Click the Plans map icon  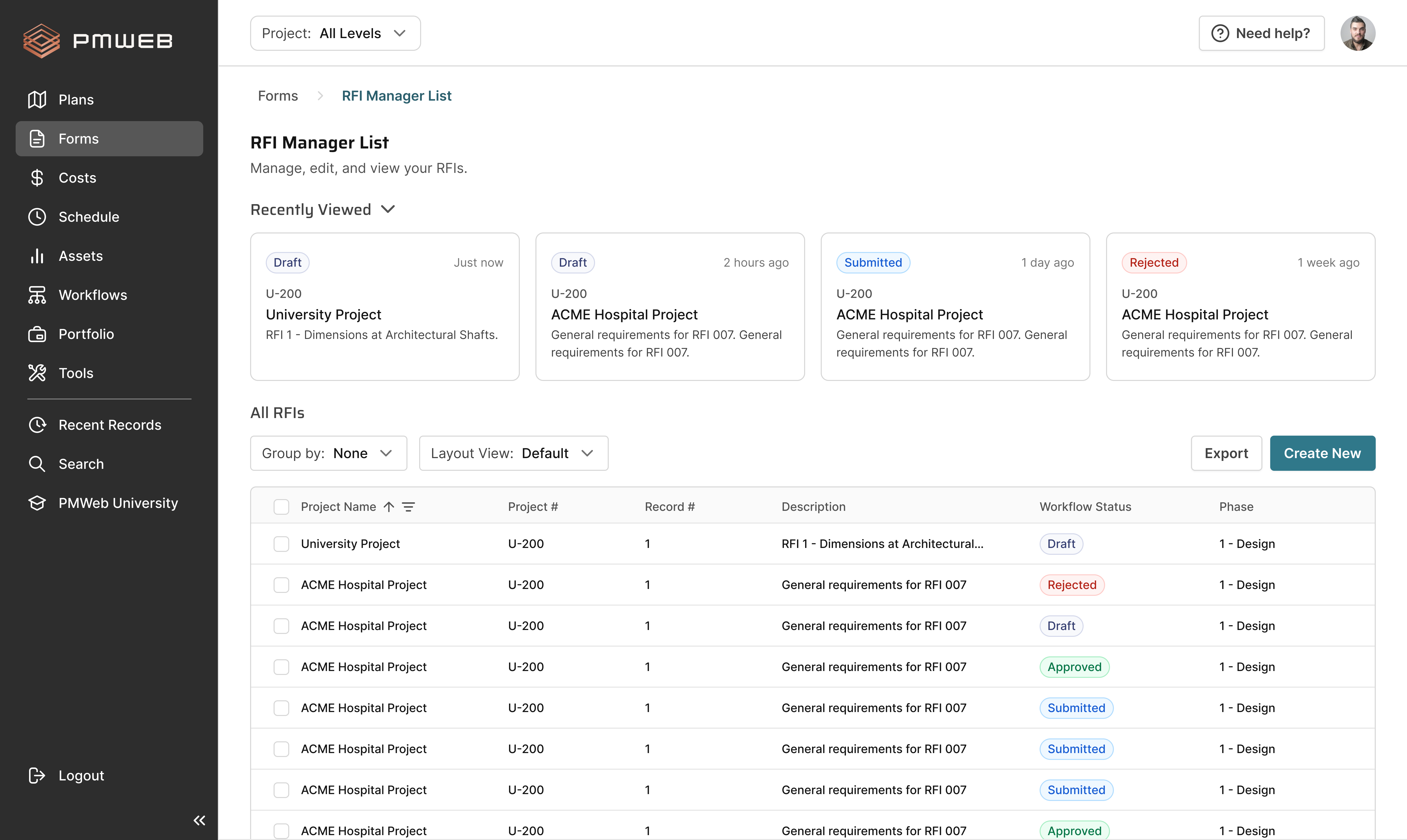click(x=37, y=100)
